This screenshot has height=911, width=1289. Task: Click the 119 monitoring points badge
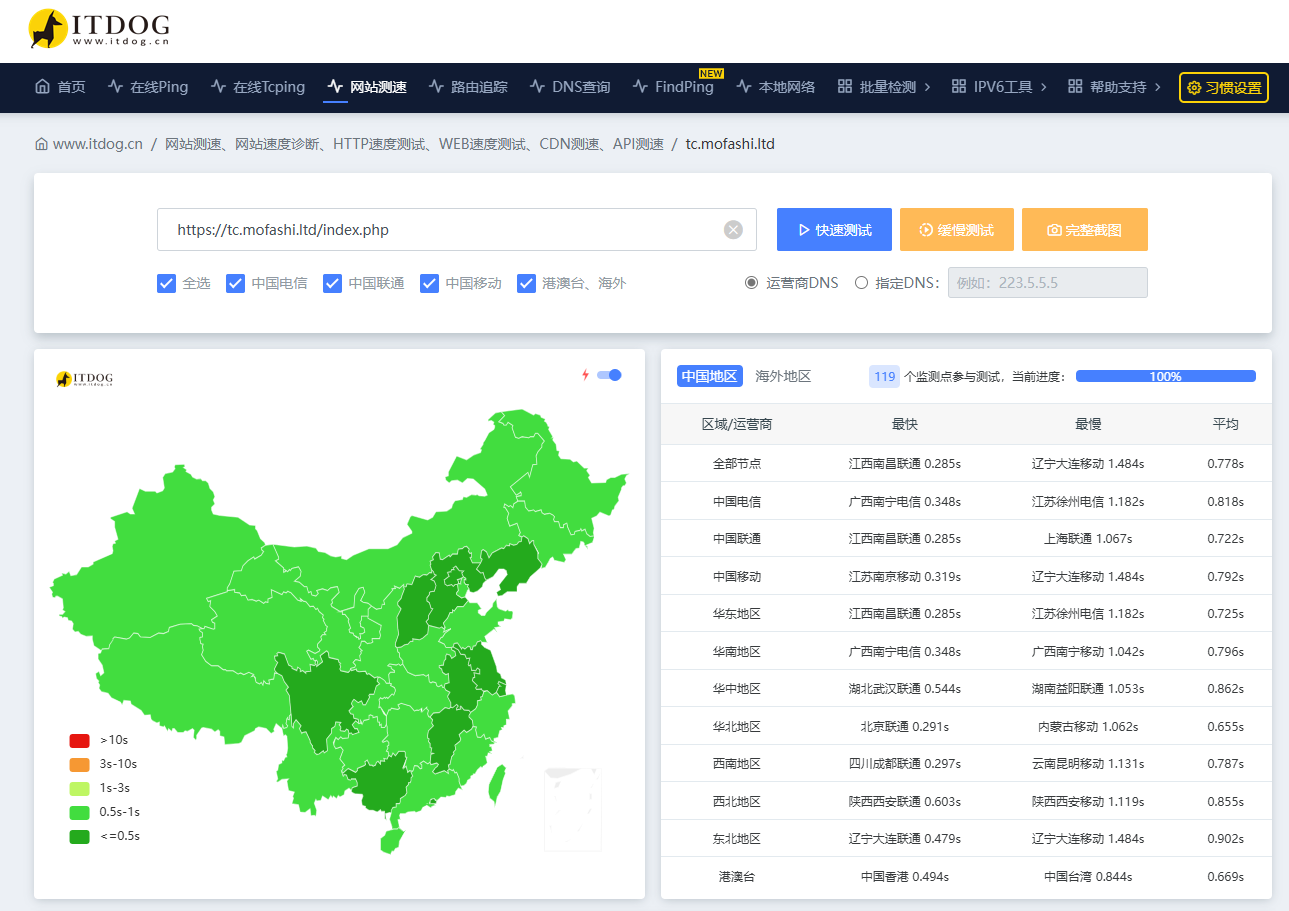coord(885,376)
